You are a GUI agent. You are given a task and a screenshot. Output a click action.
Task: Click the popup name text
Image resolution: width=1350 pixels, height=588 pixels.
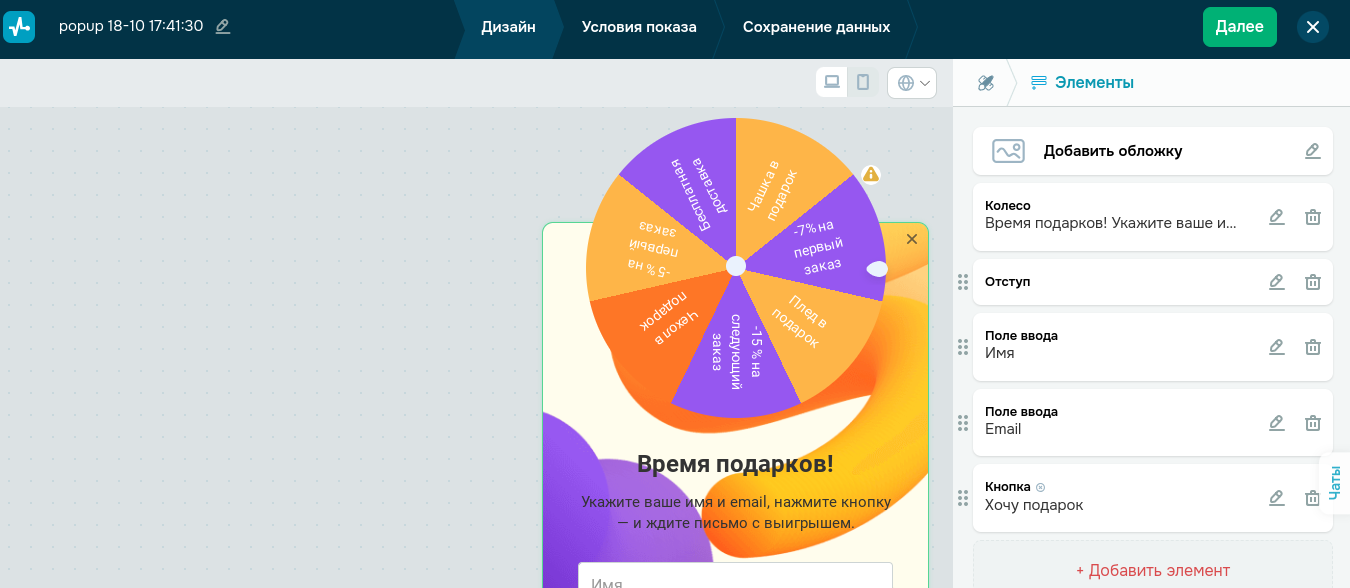[x=131, y=27]
